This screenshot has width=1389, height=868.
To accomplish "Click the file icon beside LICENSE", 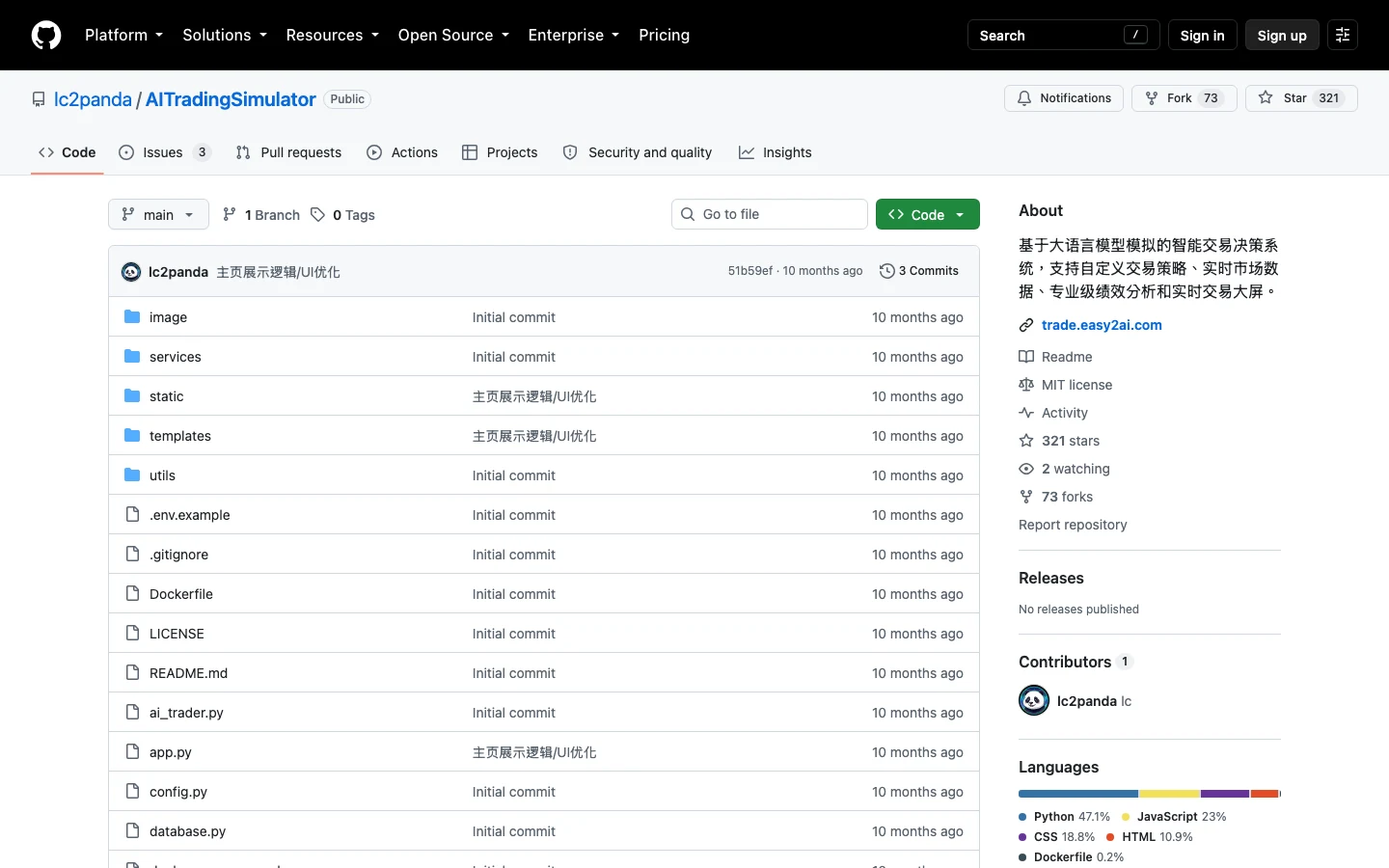I will (132, 634).
